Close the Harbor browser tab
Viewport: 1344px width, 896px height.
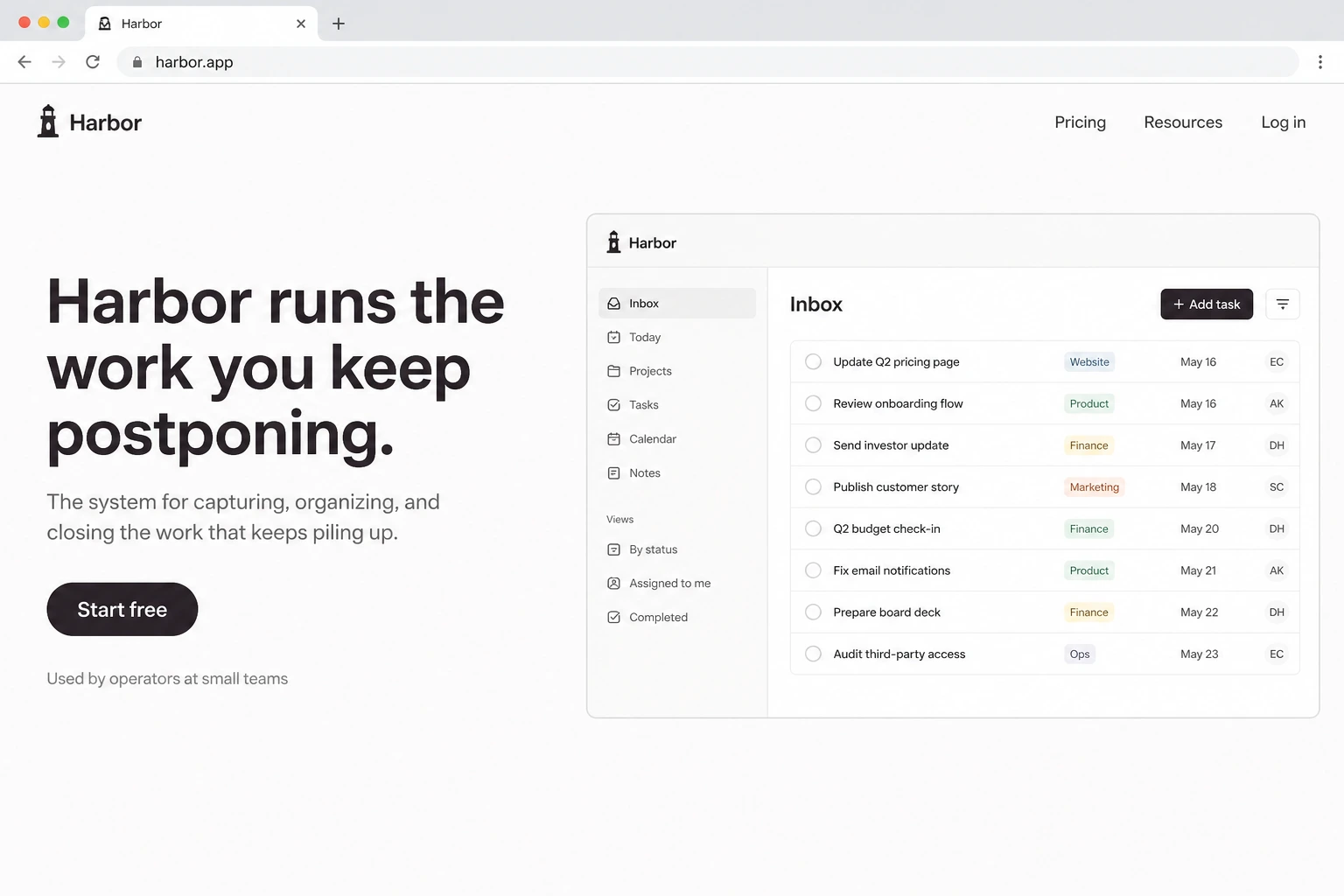coord(301,24)
